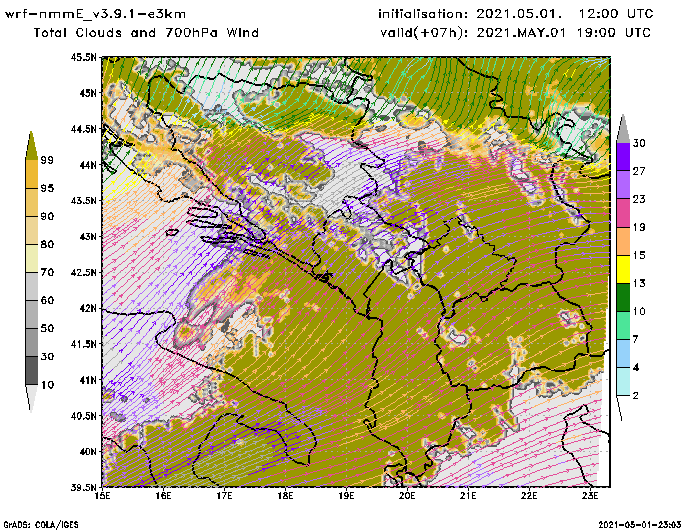Click the '39.5N' latitude axis label

click(x=83, y=487)
